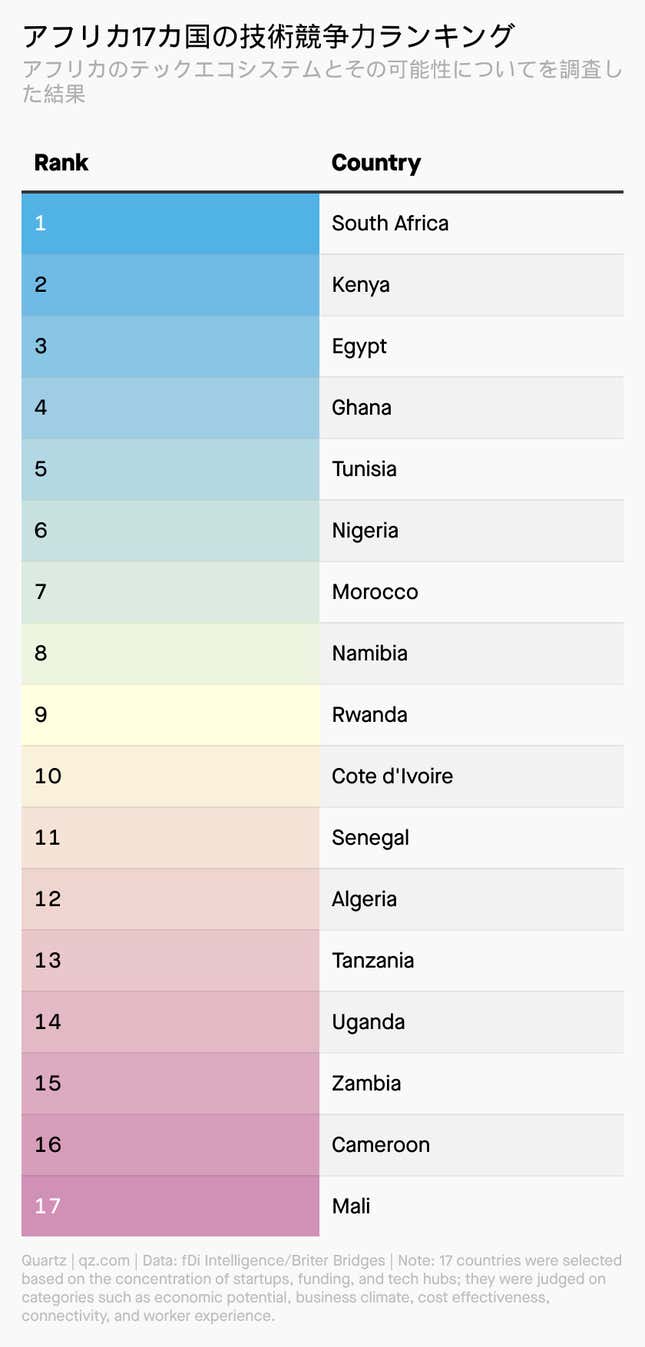The width and height of the screenshot is (645, 1347).
Task: Select the Cote d'Ivoire row
Action: tap(322, 777)
